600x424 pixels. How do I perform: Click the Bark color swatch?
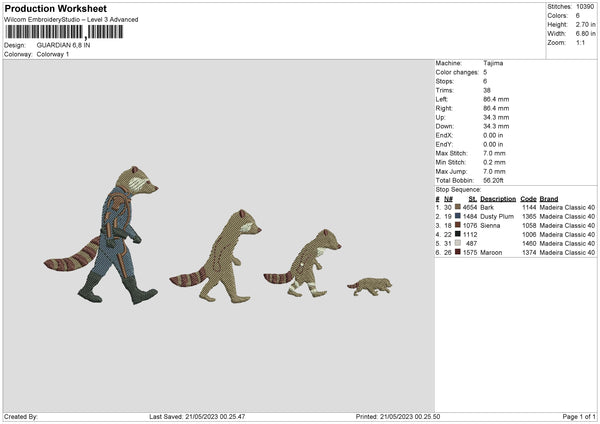pyautogui.click(x=458, y=207)
